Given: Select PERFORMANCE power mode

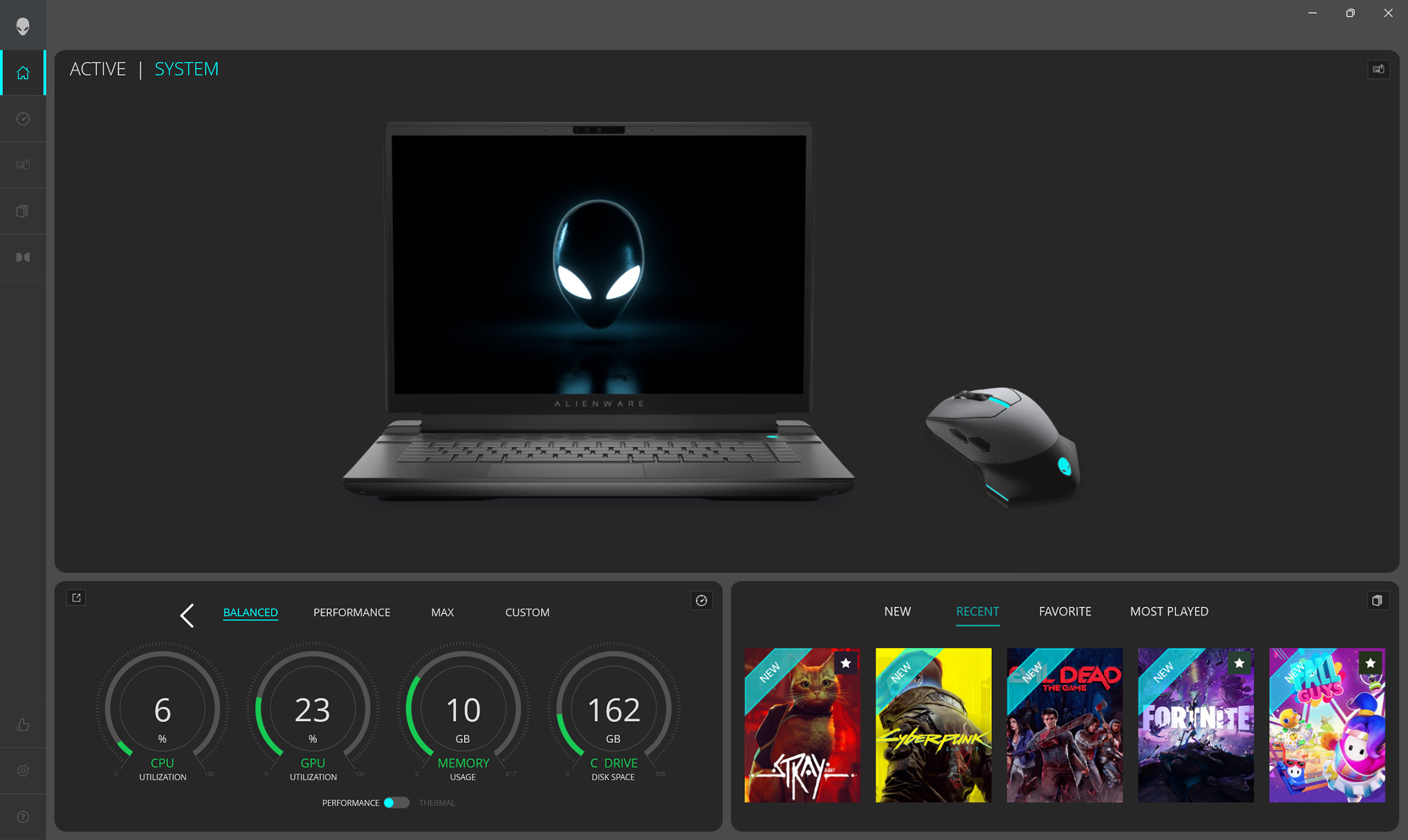Looking at the screenshot, I should [x=352, y=612].
